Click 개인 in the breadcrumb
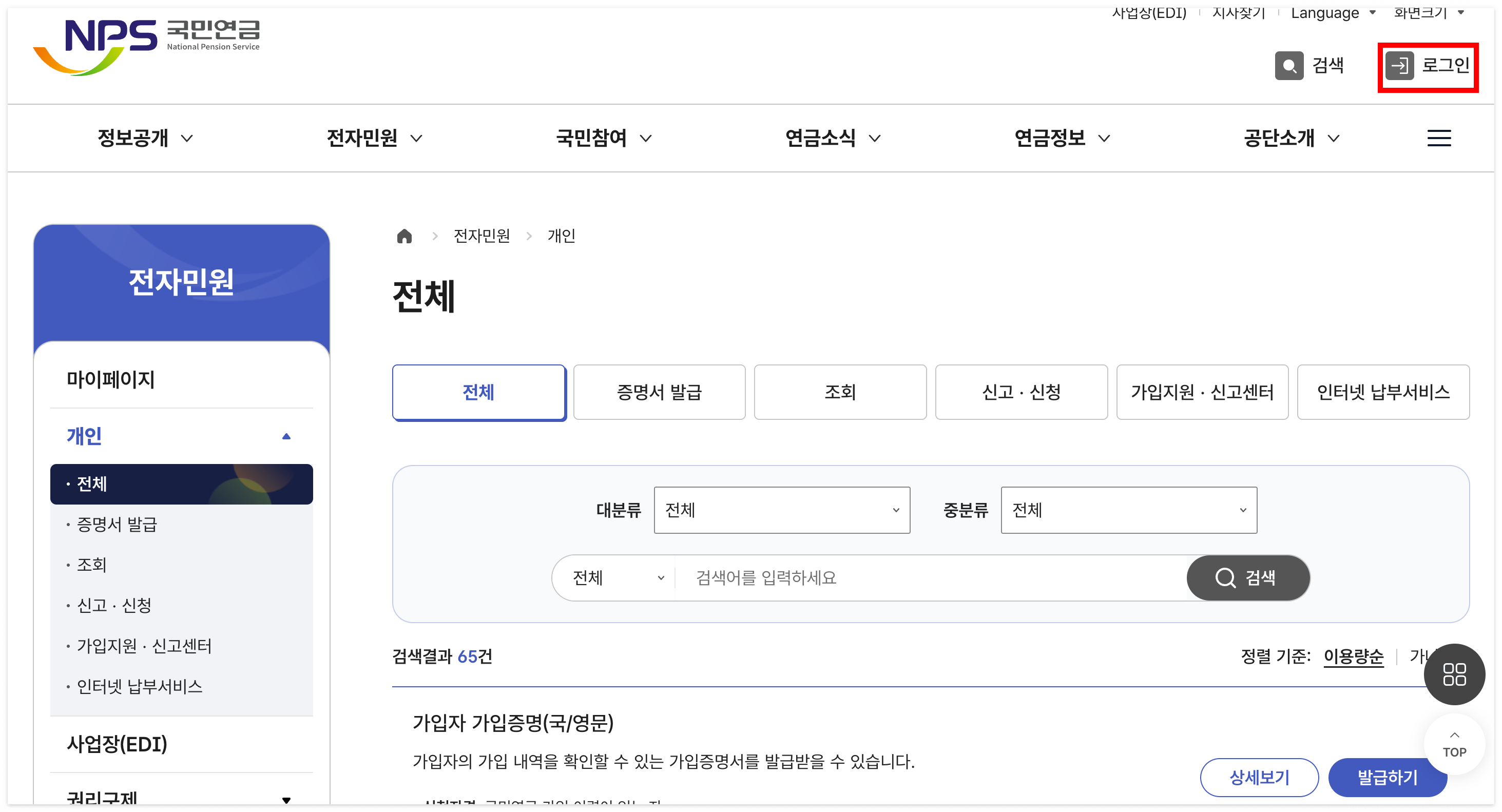This screenshot has width=1502, height=812. click(x=561, y=236)
